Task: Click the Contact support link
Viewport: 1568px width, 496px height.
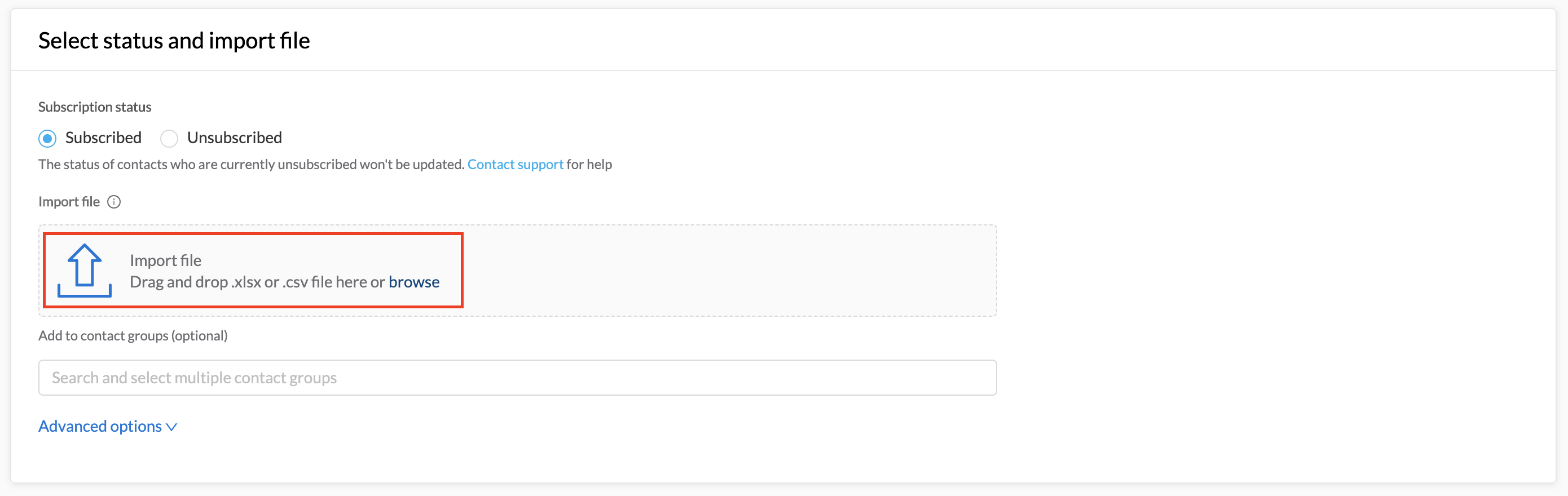Action: click(515, 163)
